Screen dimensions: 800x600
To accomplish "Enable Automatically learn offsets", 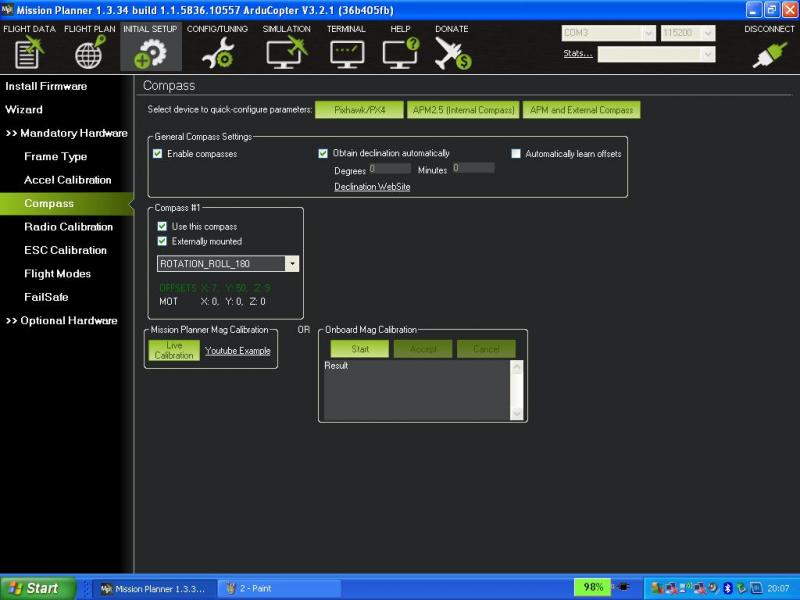I will click(x=516, y=154).
